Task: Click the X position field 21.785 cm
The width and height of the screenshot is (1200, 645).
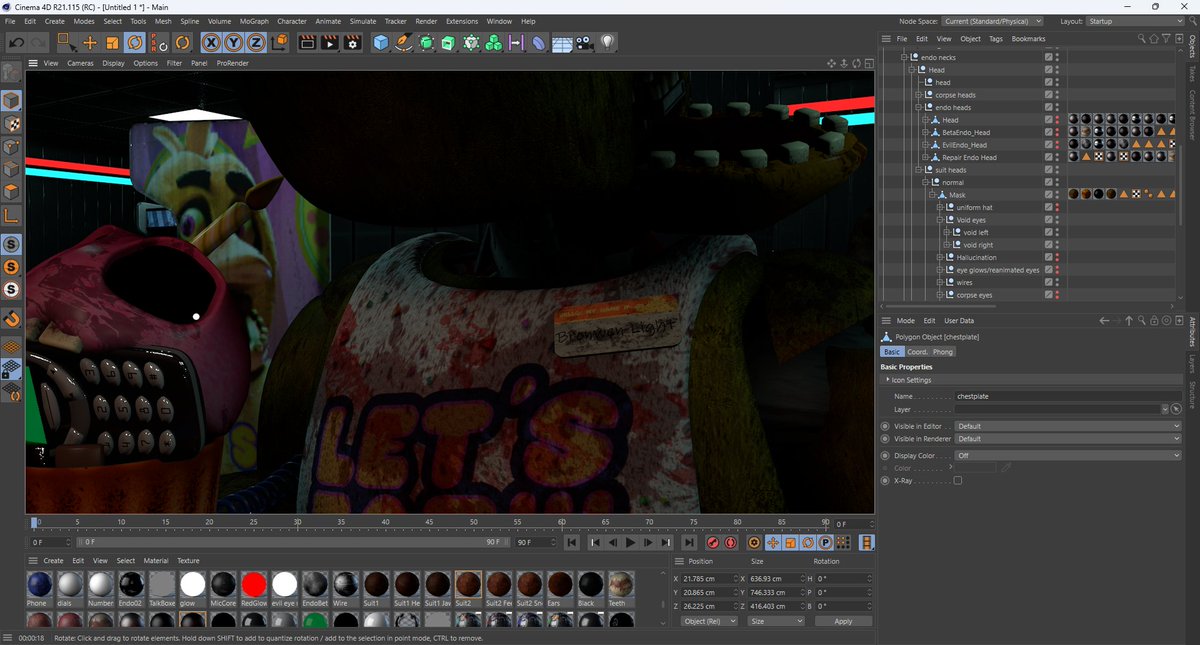Action: pyautogui.click(x=709, y=578)
